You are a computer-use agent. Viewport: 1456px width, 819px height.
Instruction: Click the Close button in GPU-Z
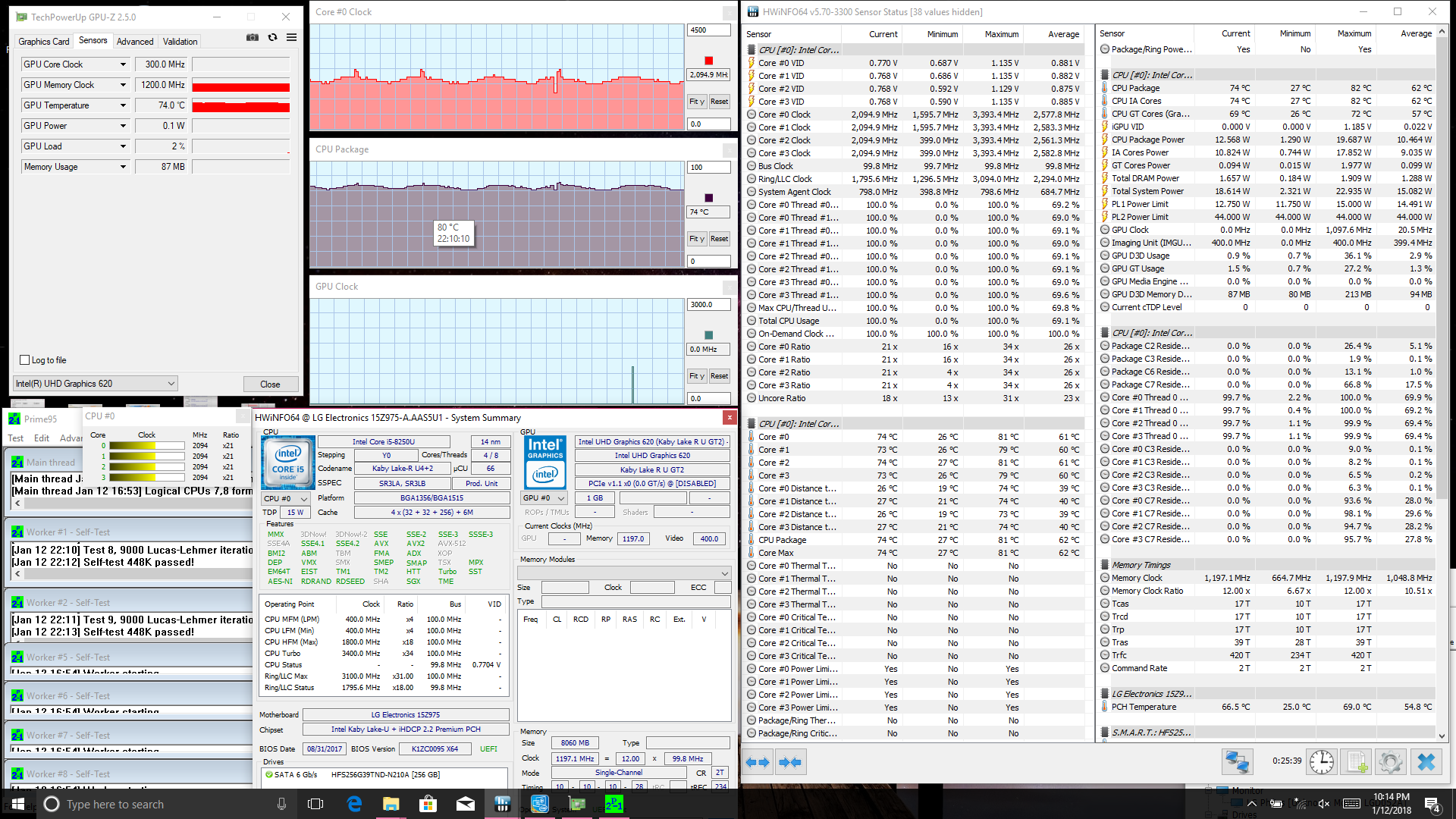point(271,384)
